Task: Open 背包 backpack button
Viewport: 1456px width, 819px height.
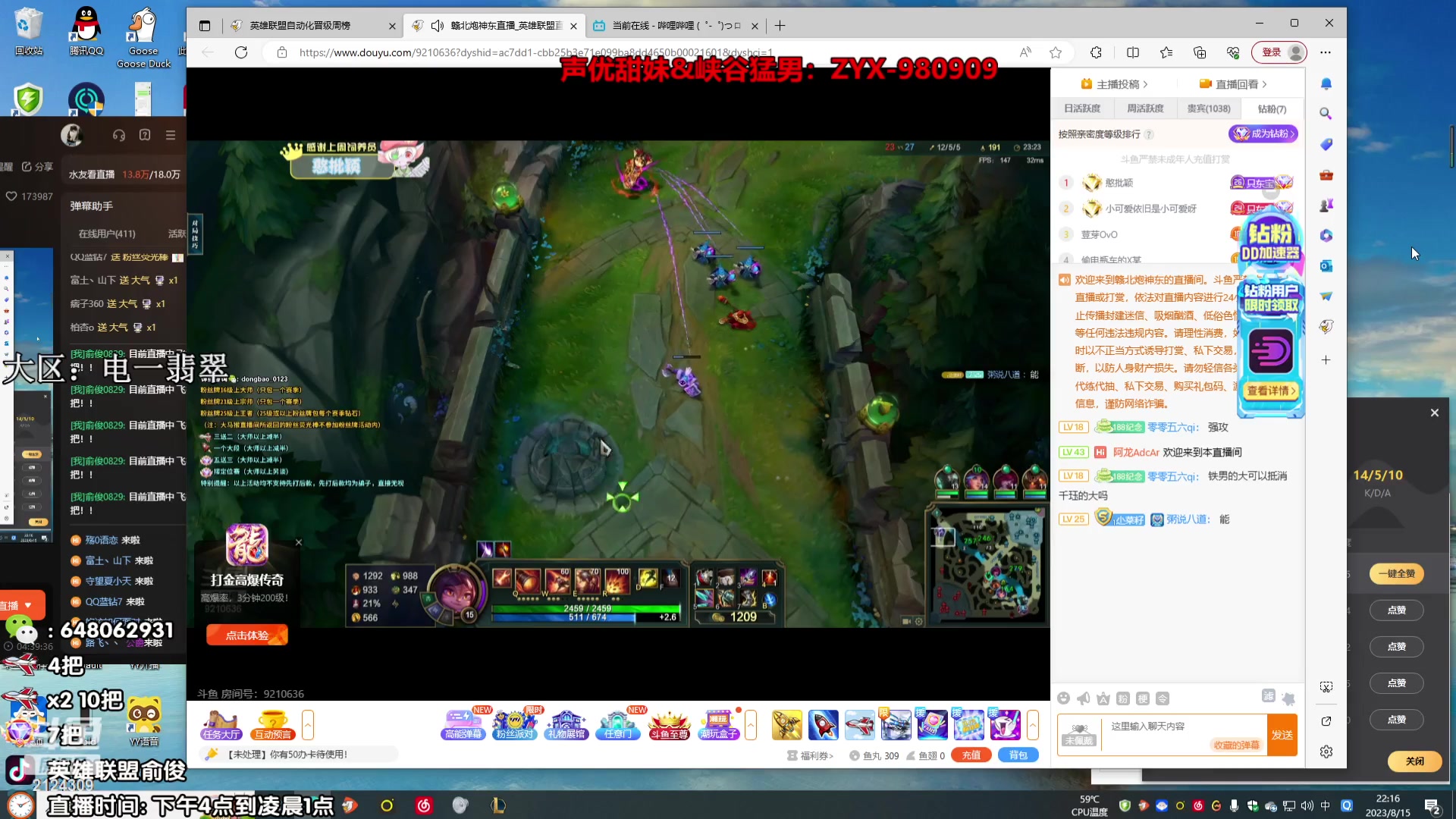Action: pos(1018,755)
